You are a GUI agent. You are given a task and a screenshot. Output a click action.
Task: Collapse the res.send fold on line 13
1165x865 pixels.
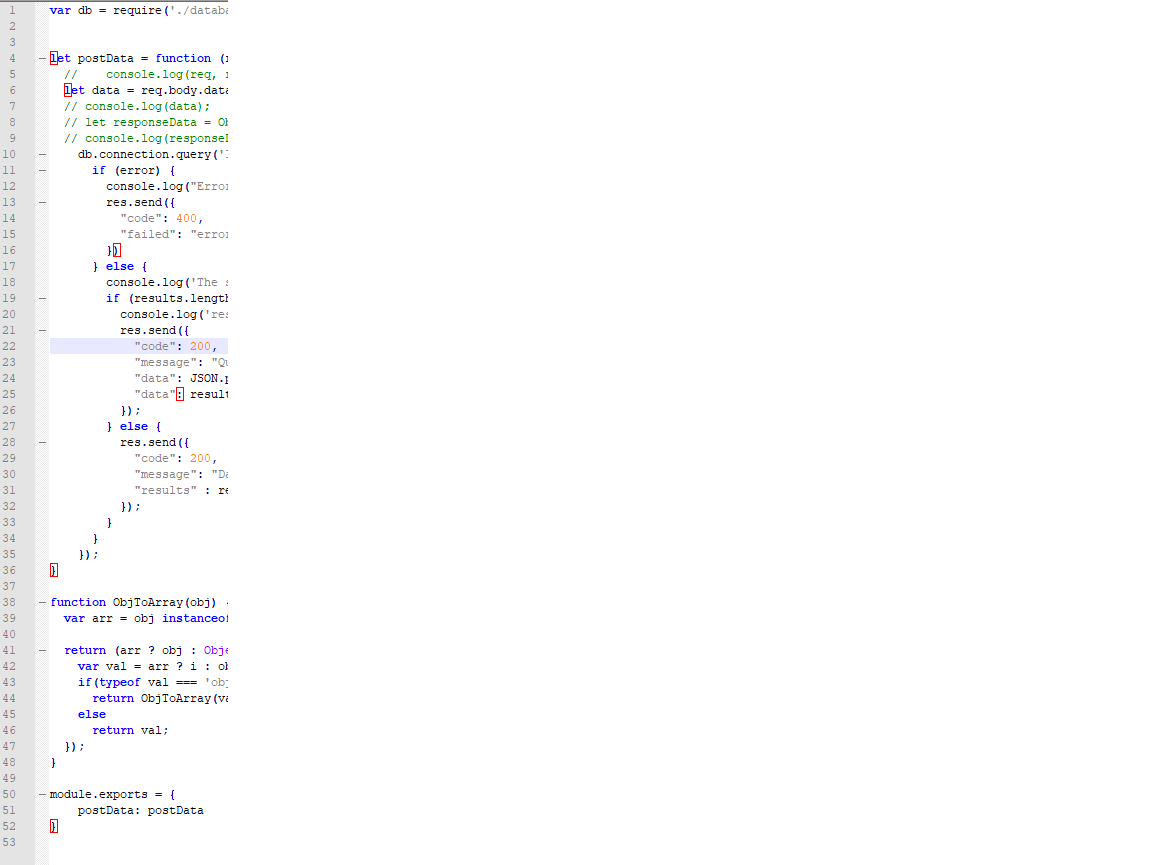click(x=42, y=202)
